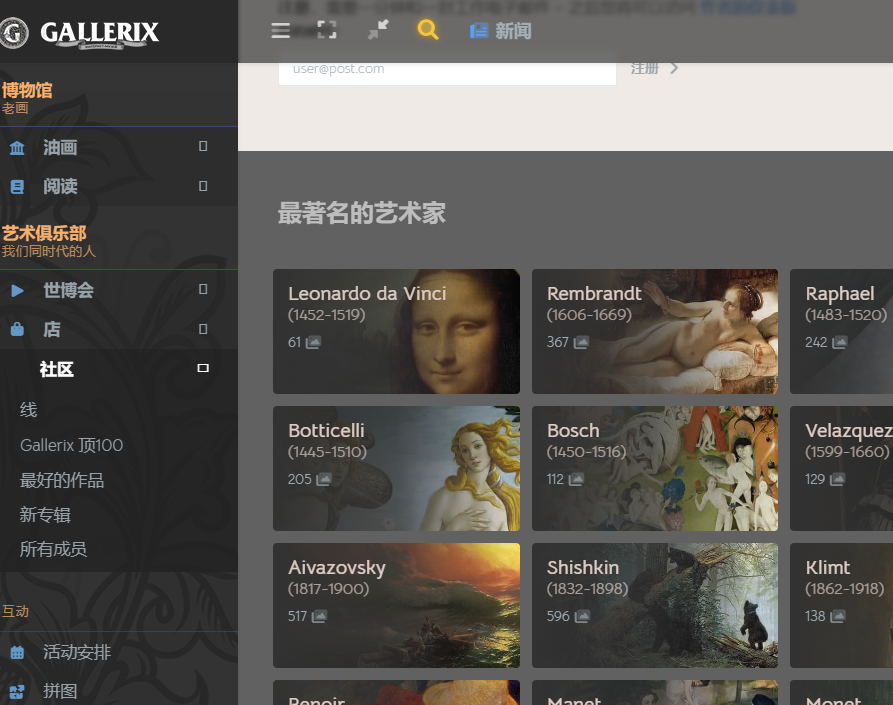The image size is (893, 705).
Task: Click the image count icon on Leonardo card
Action: coord(313,342)
